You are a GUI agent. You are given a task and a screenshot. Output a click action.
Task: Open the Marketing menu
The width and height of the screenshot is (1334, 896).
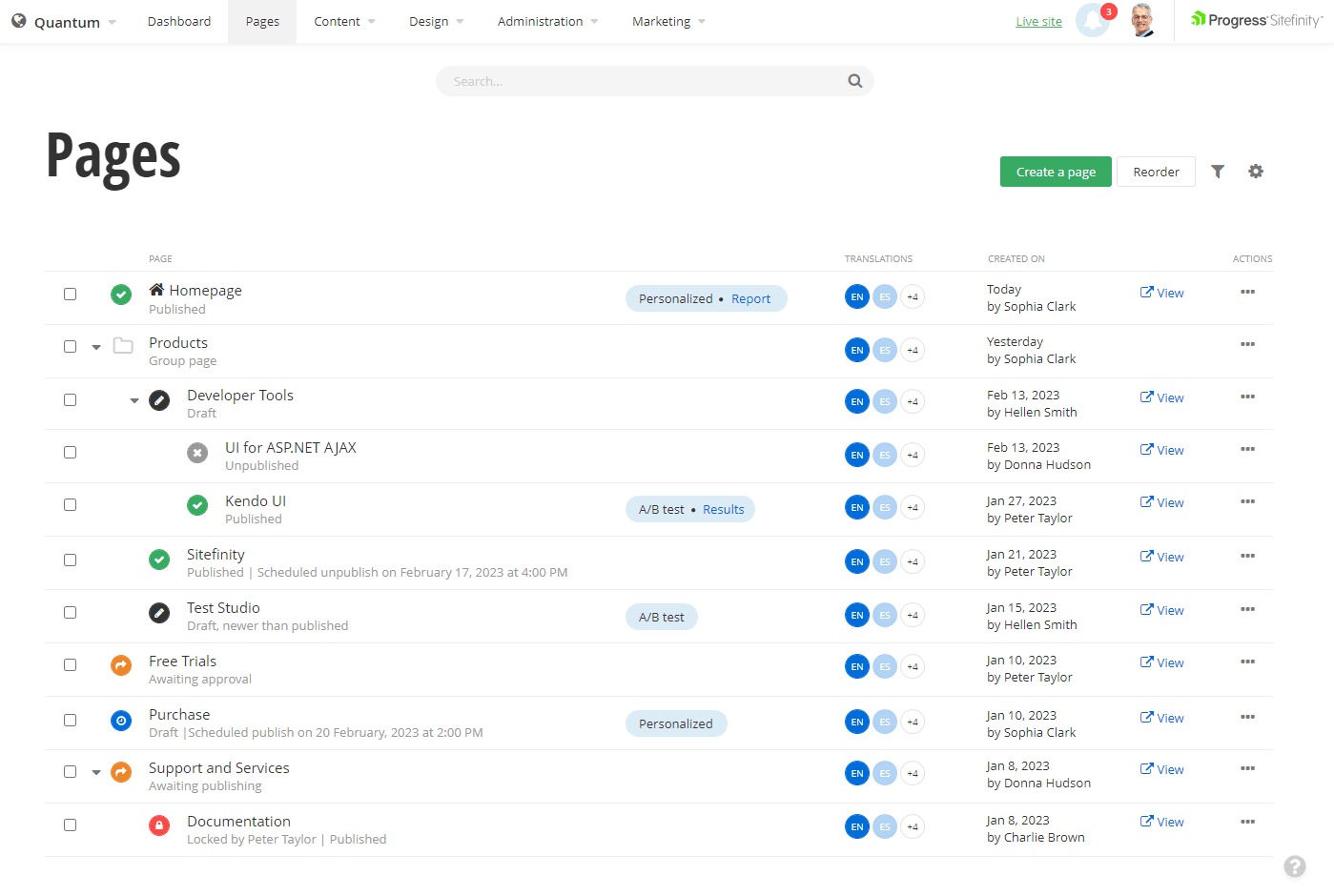coord(667,21)
